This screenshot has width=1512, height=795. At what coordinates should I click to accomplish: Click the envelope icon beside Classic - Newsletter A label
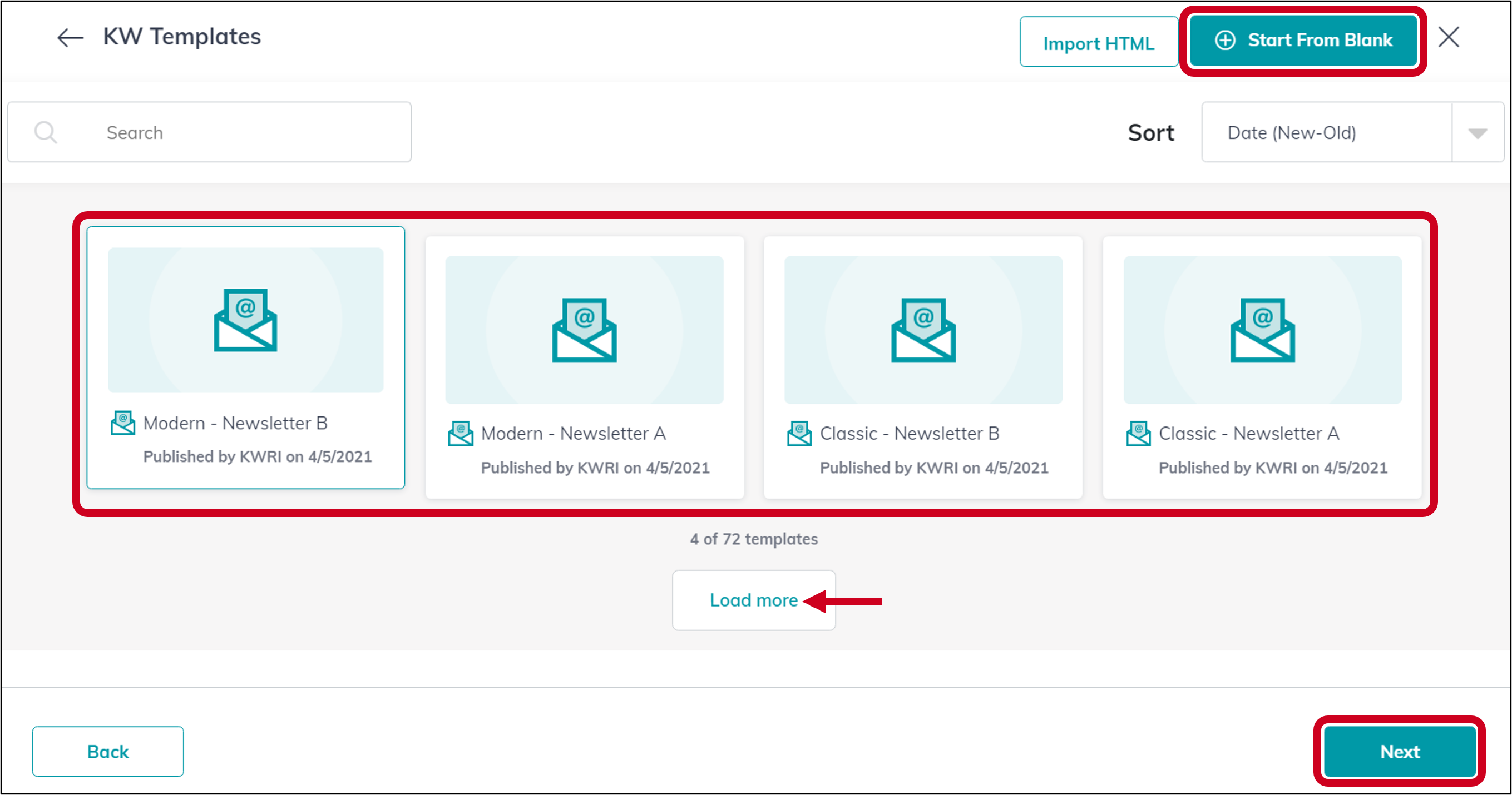click(x=1138, y=433)
